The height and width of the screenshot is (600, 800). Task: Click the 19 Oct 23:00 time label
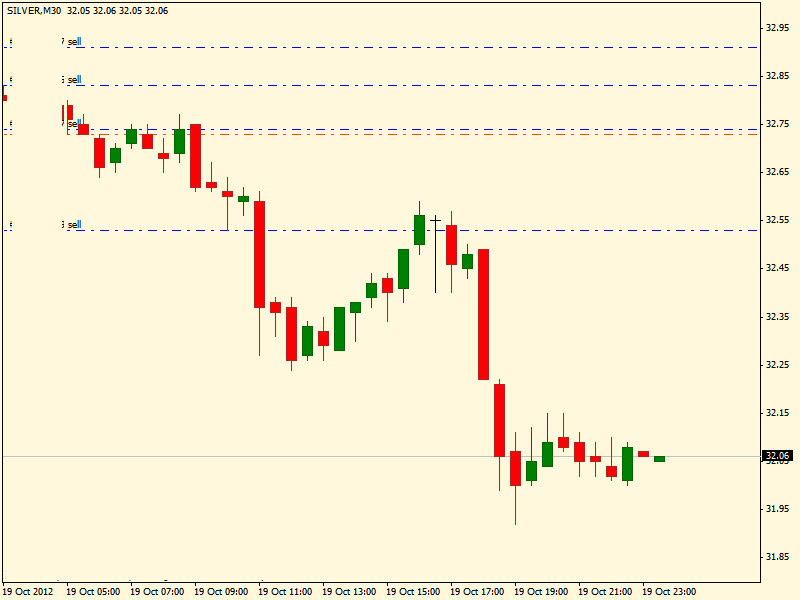(x=669, y=592)
